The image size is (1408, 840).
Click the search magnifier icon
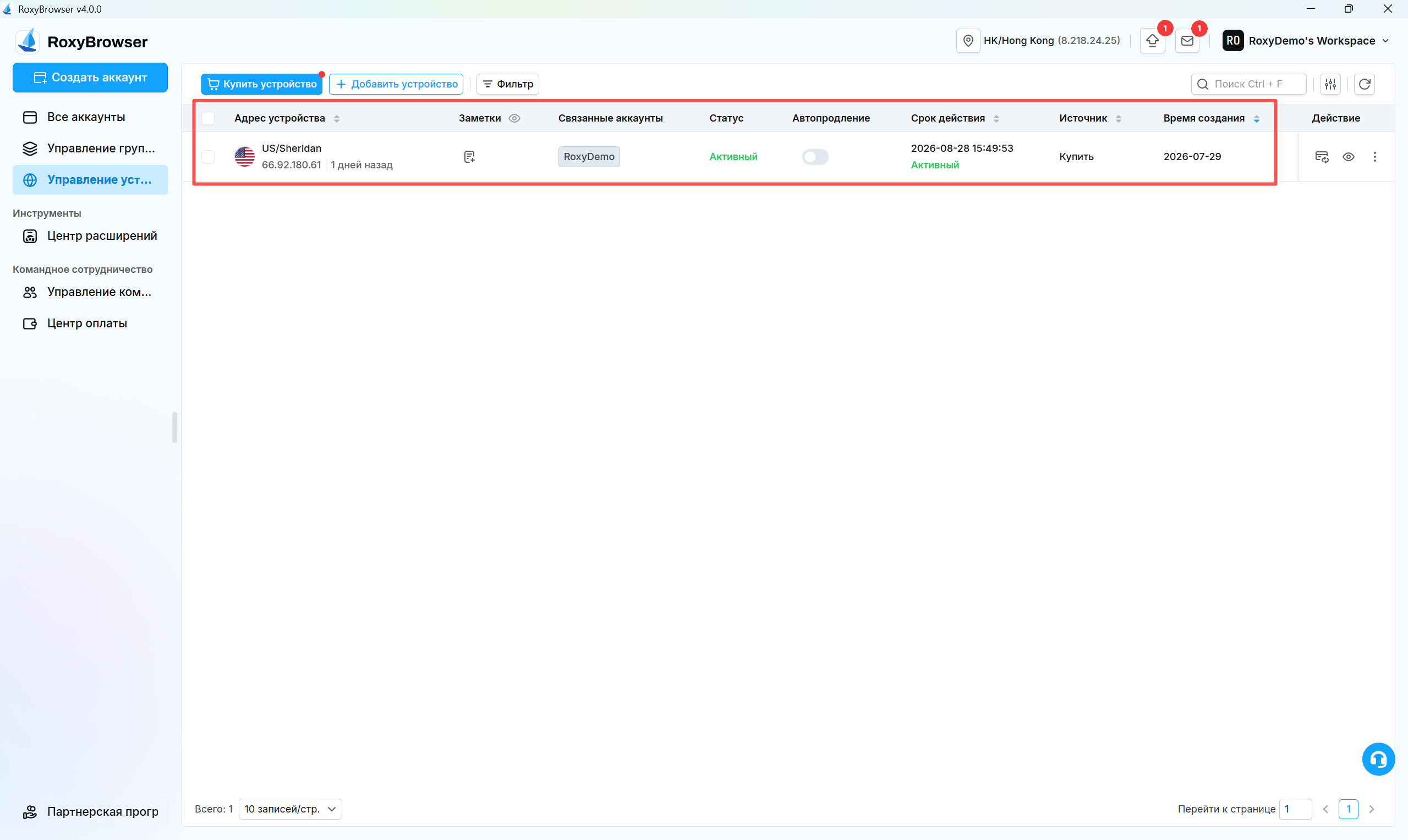click(x=1203, y=84)
